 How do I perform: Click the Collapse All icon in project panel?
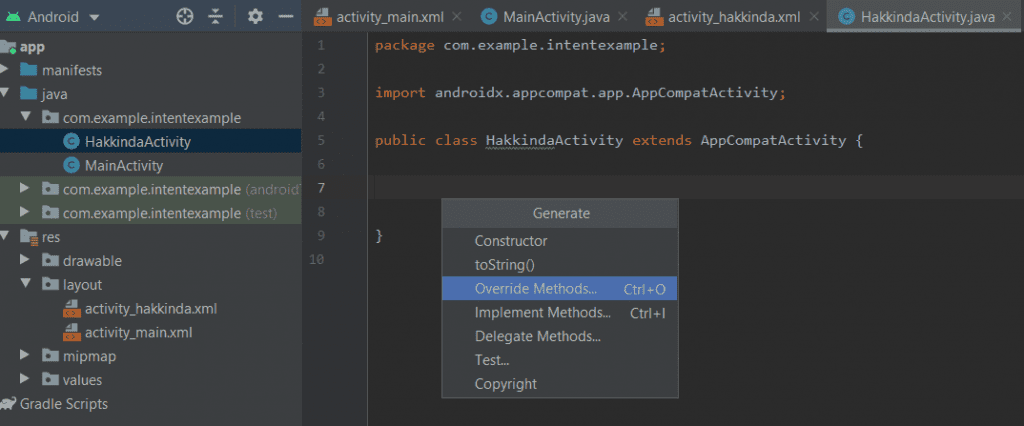(x=216, y=17)
